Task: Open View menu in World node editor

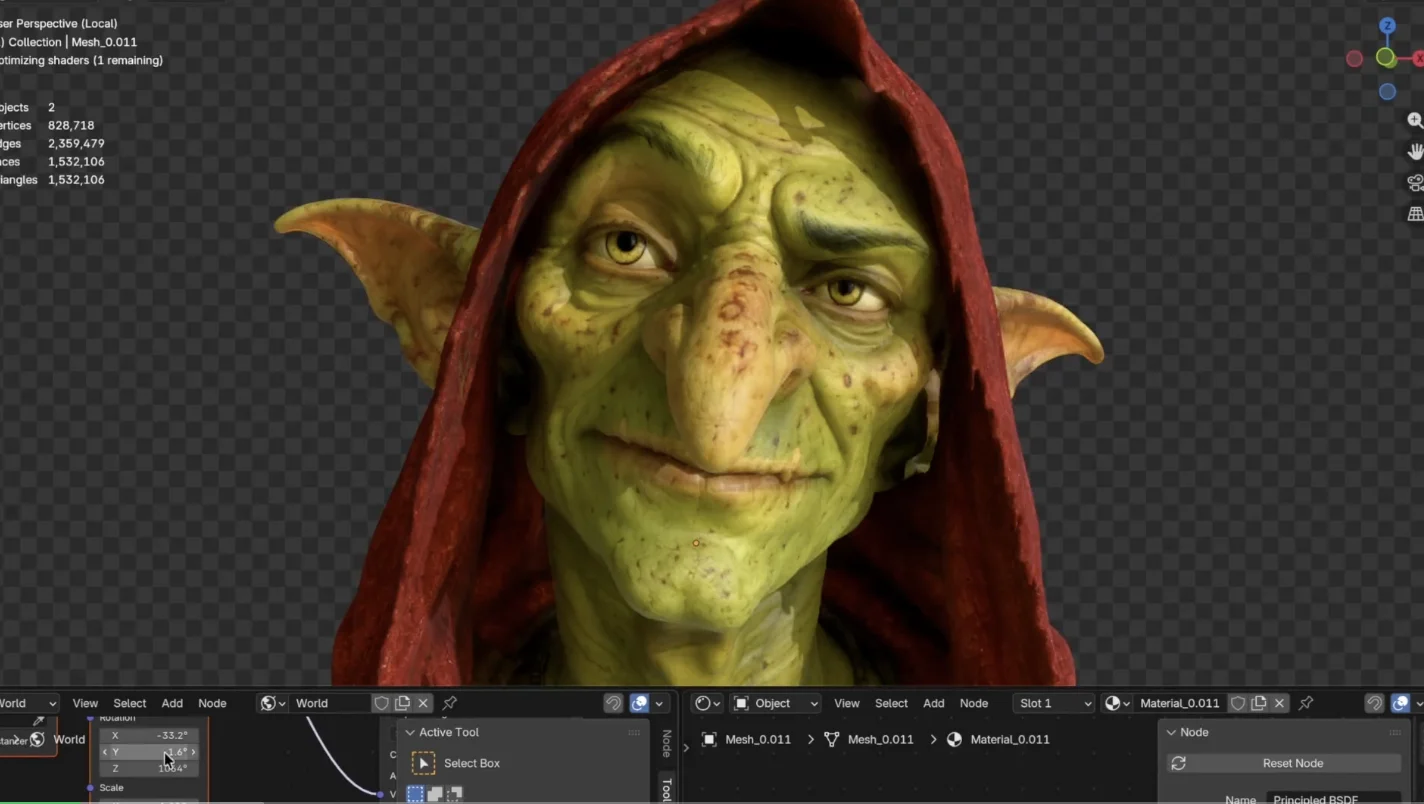Action: pyautogui.click(x=85, y=703)
